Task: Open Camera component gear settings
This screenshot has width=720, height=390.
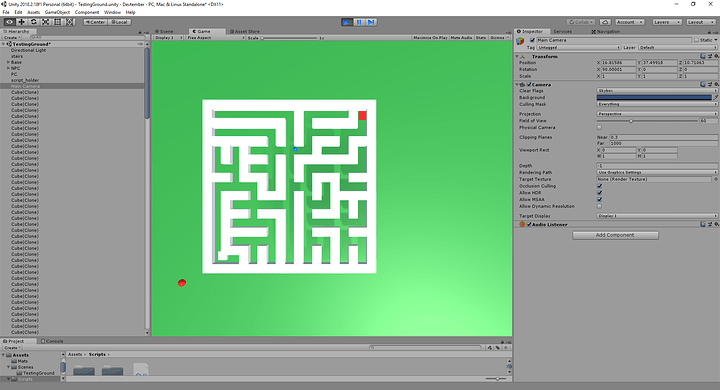Action: click(x=716, y=85)
